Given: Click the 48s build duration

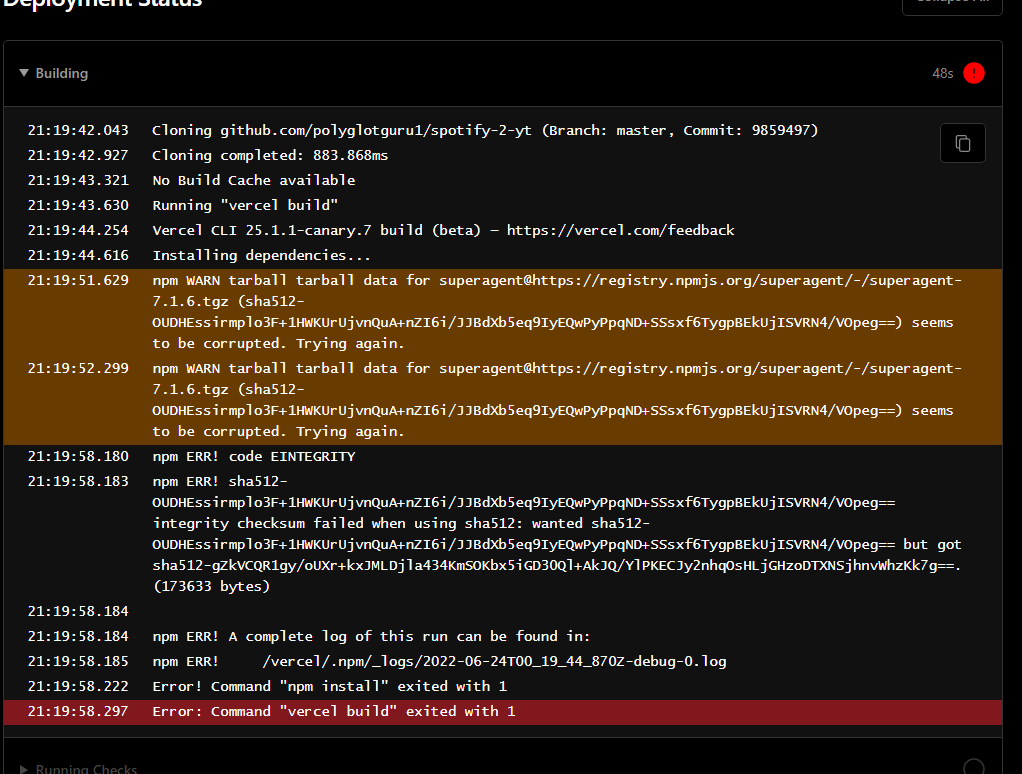Looking at the screenshot, I should [x=942, y=73].
